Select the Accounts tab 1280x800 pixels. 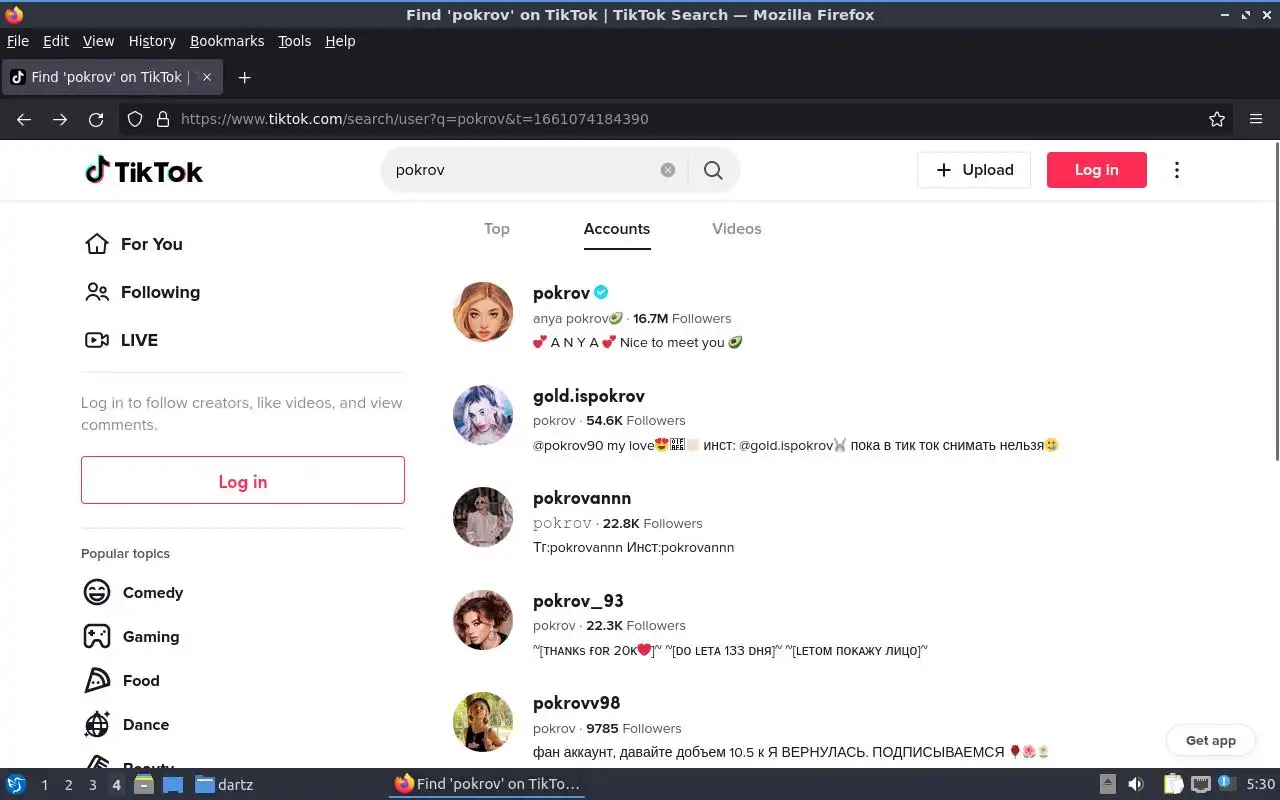[x=617, y=229]
